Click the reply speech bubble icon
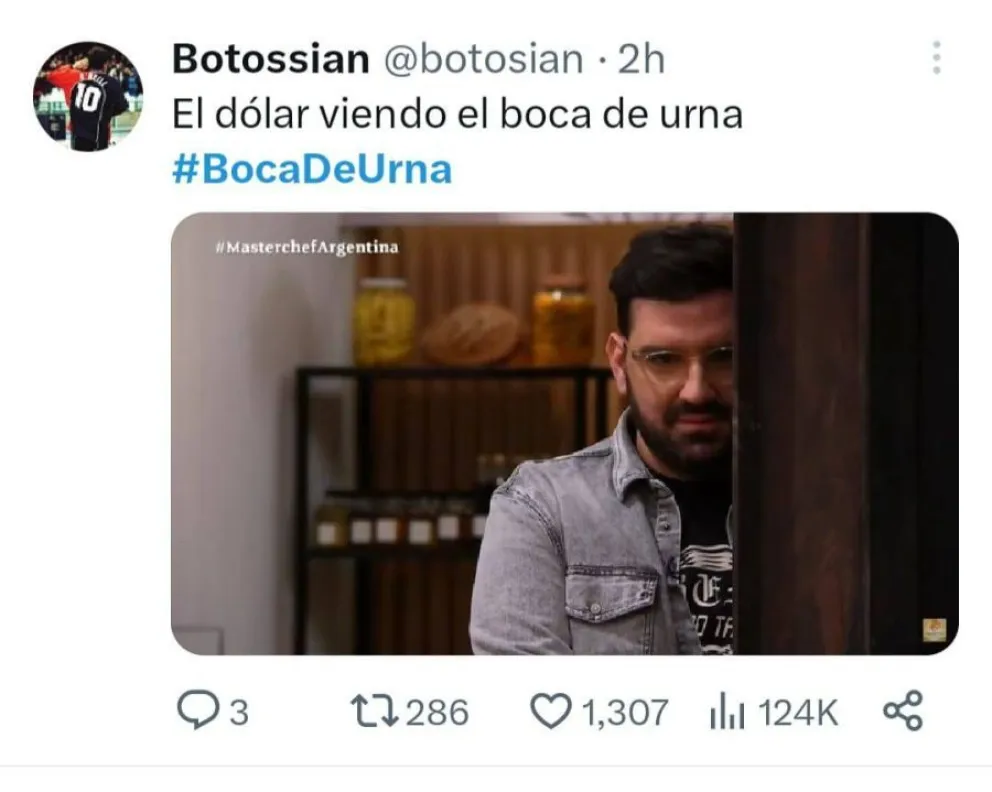 click(198, 710)
